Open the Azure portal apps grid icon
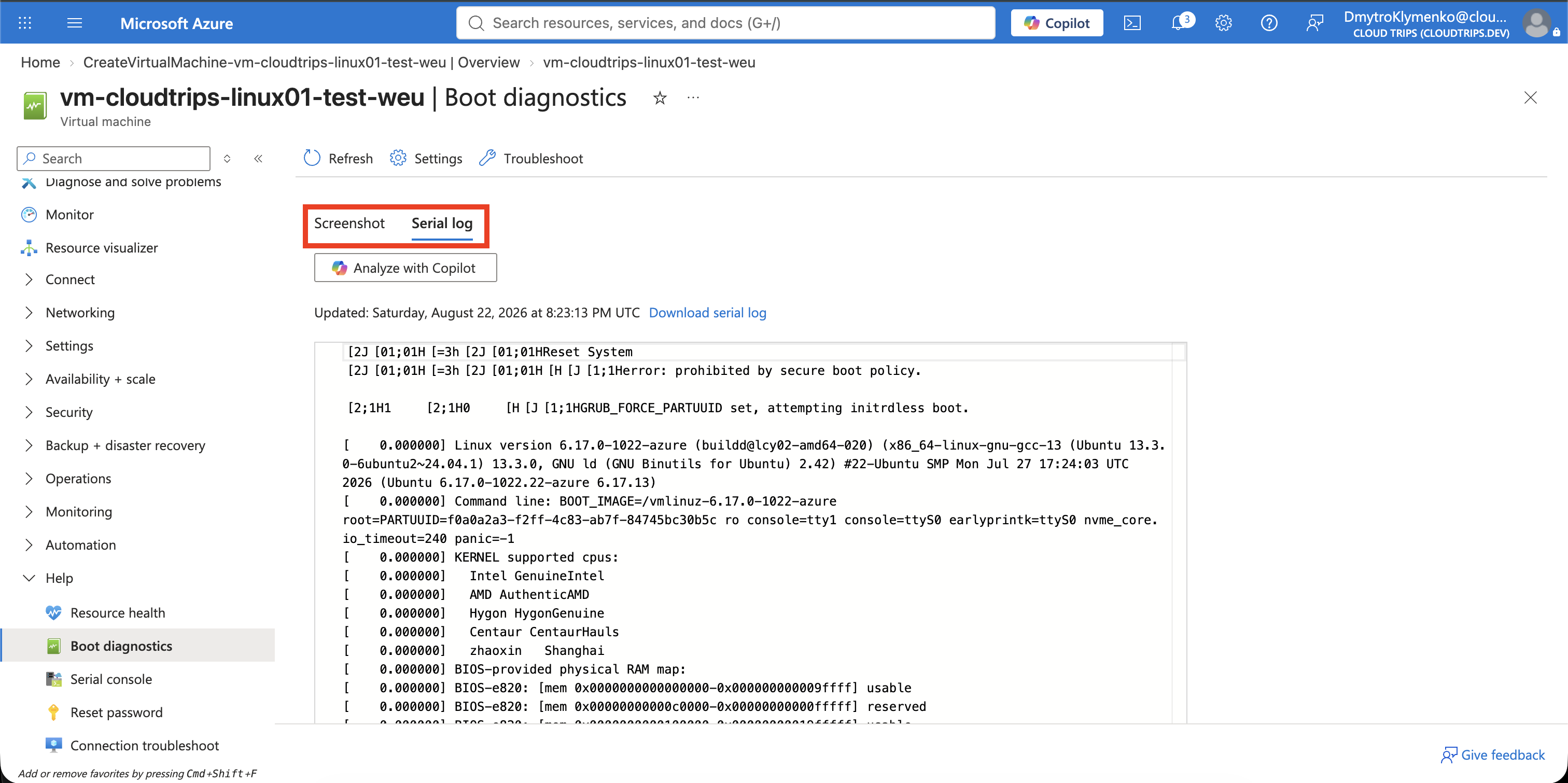The height and width of the screenshot is (783, 1568). pos(25,23)
